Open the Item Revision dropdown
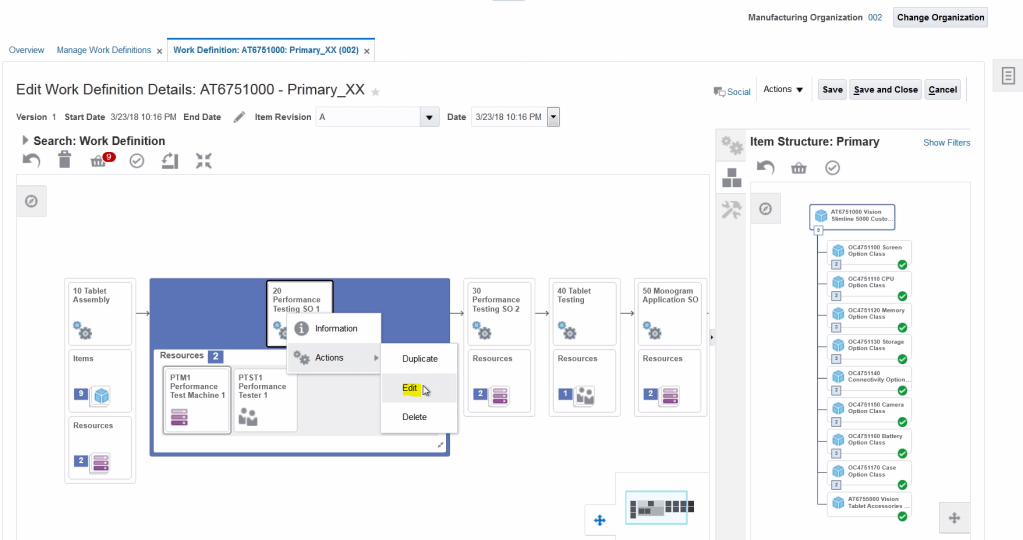 point(430,117)
